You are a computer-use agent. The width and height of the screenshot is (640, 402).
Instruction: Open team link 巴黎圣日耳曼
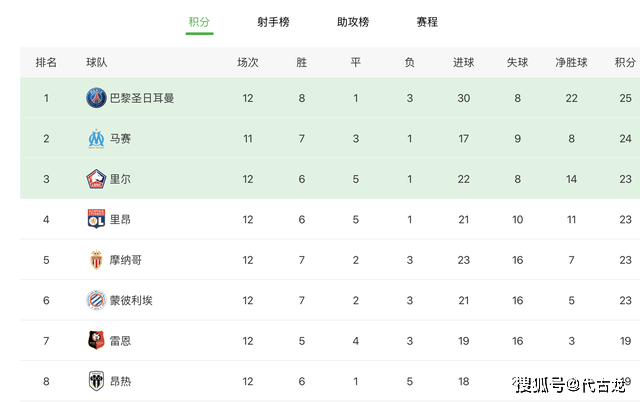[x=142, y=98]
